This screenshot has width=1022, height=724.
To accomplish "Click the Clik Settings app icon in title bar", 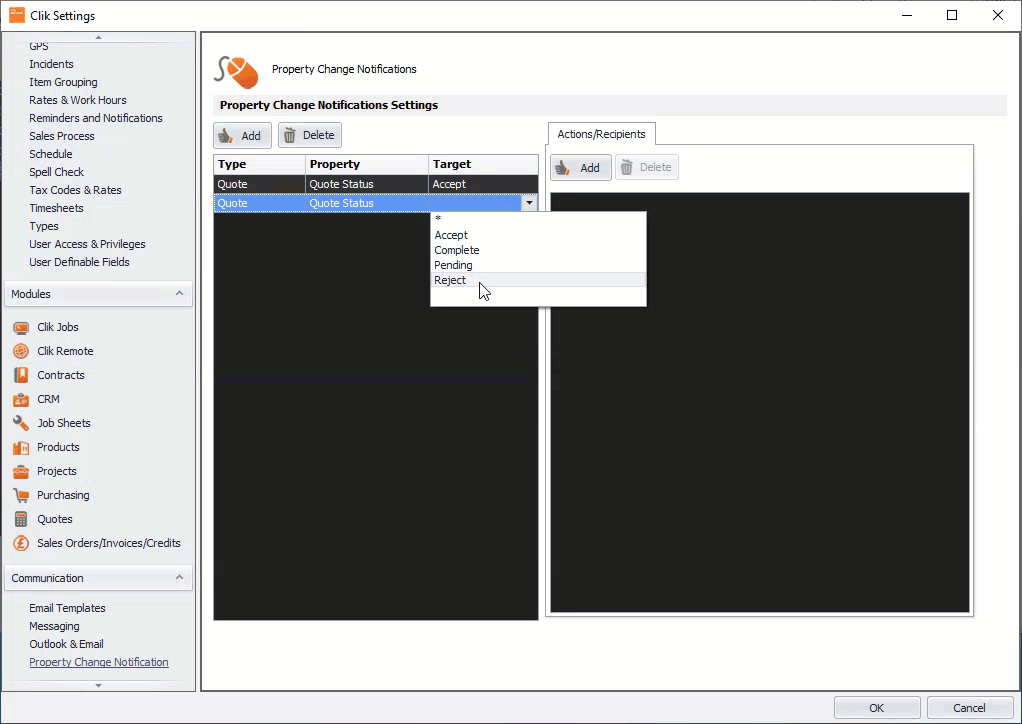I will coord(16,15).
